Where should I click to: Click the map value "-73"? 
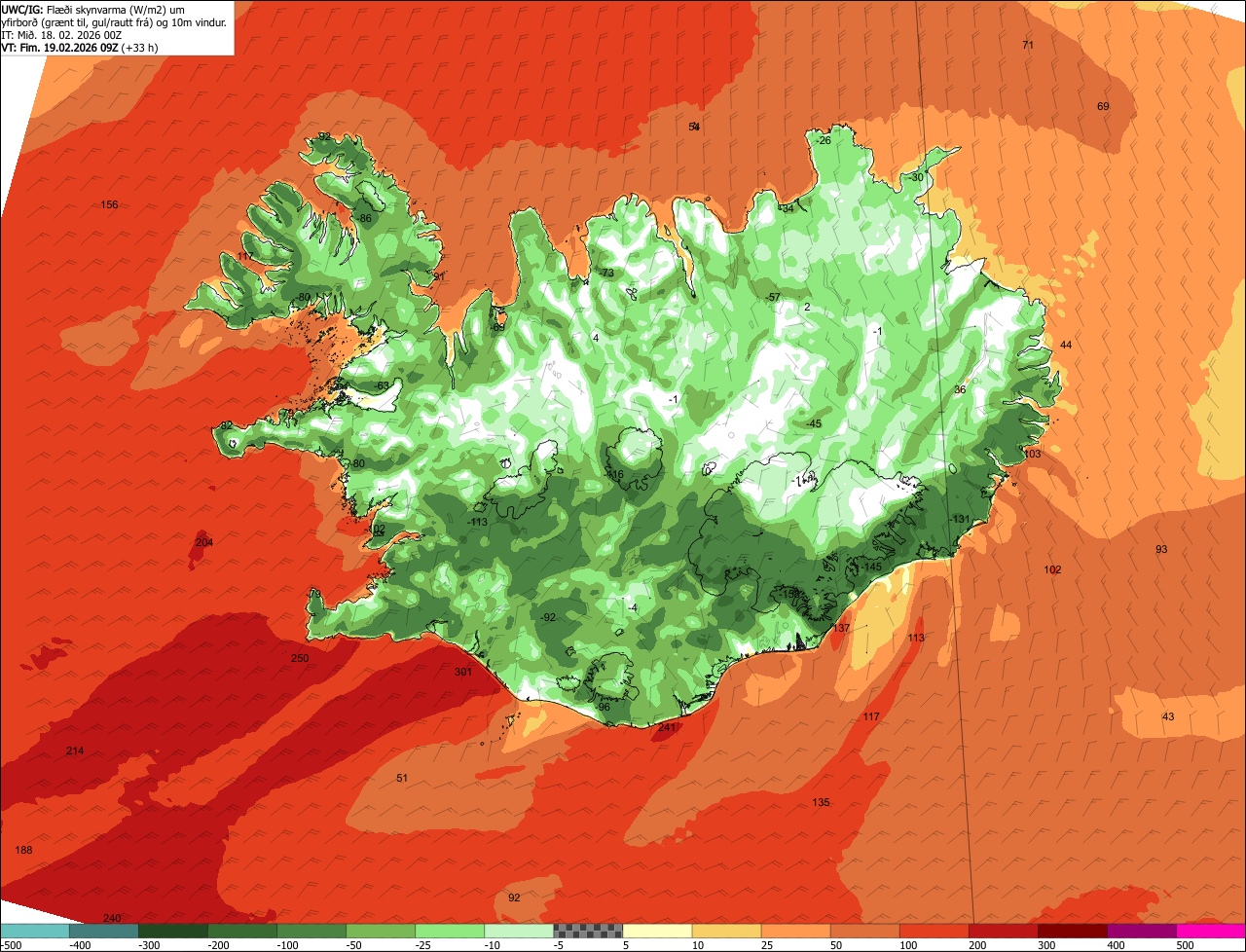coord(605,273)
